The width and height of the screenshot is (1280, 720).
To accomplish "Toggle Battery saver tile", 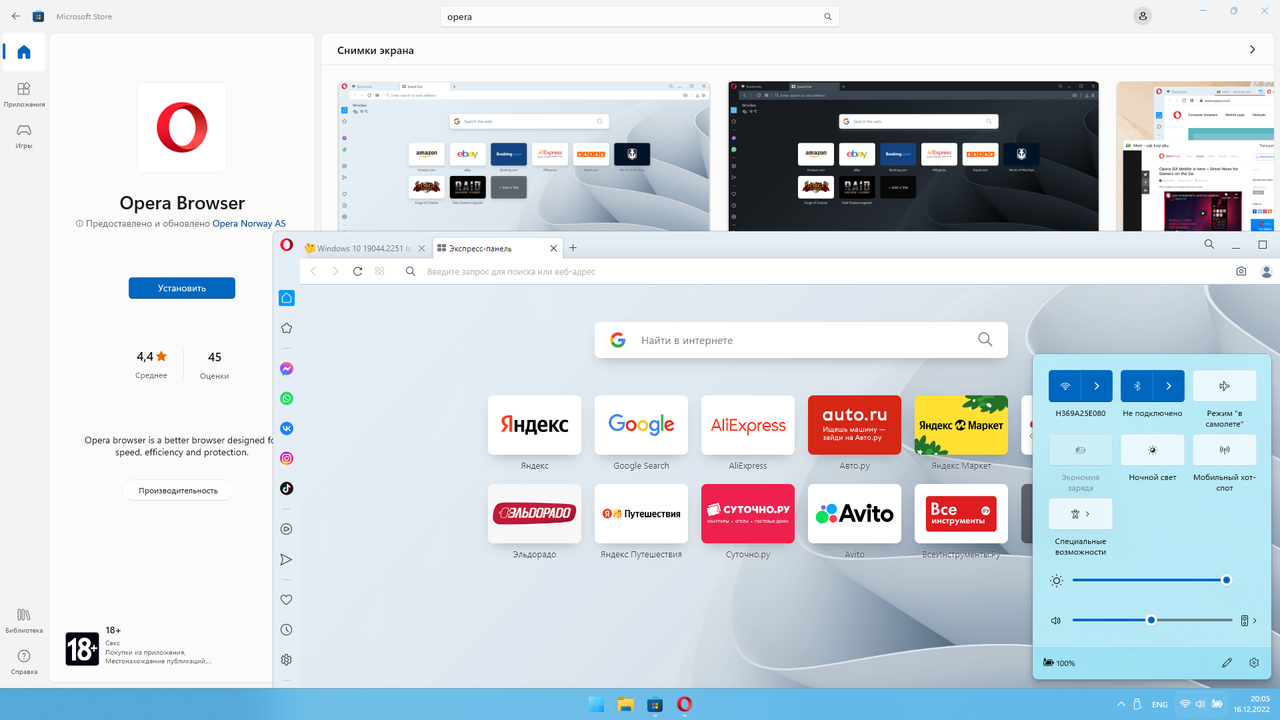I will pos(1080,450).
